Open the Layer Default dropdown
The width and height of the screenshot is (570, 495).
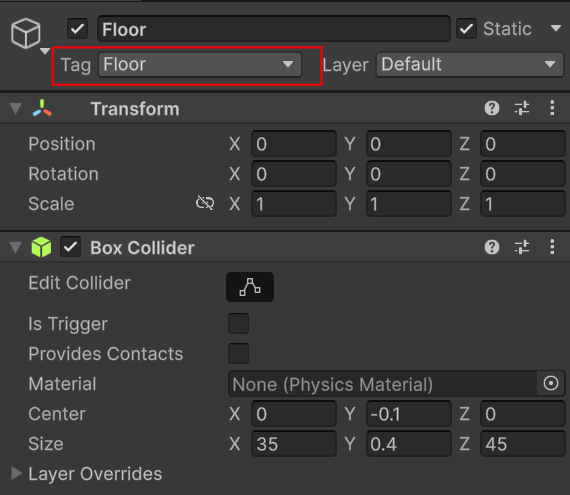tap(469, 65)
